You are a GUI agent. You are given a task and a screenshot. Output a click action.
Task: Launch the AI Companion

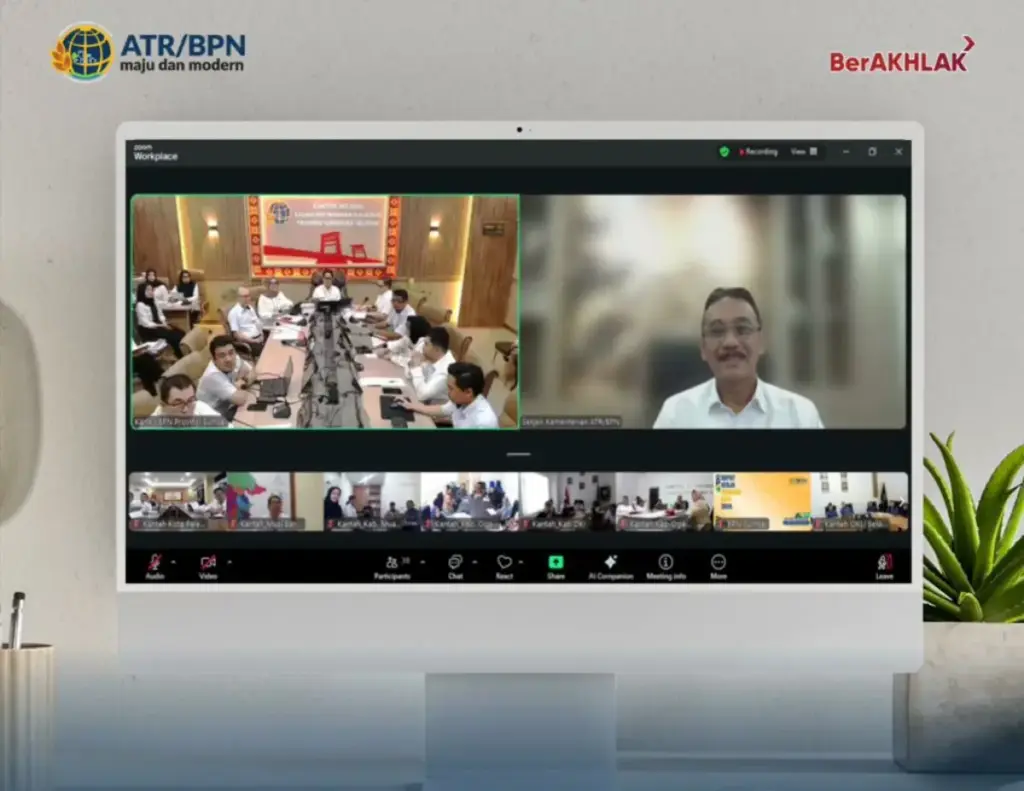click(610, 565)
